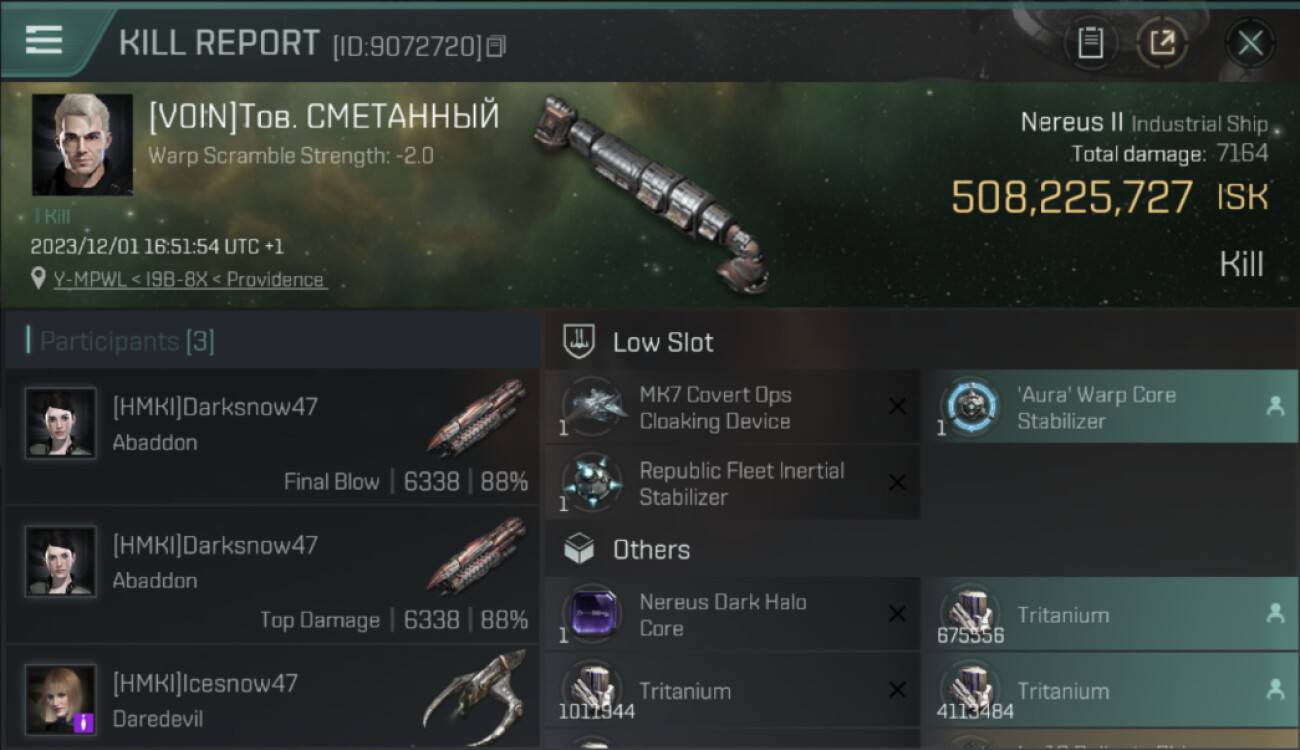Image resolution: width=1300 pixels, height=750 pixels.
Task: Open Icesnow47 Daredevil participant entry
Action: coord(272,700)
